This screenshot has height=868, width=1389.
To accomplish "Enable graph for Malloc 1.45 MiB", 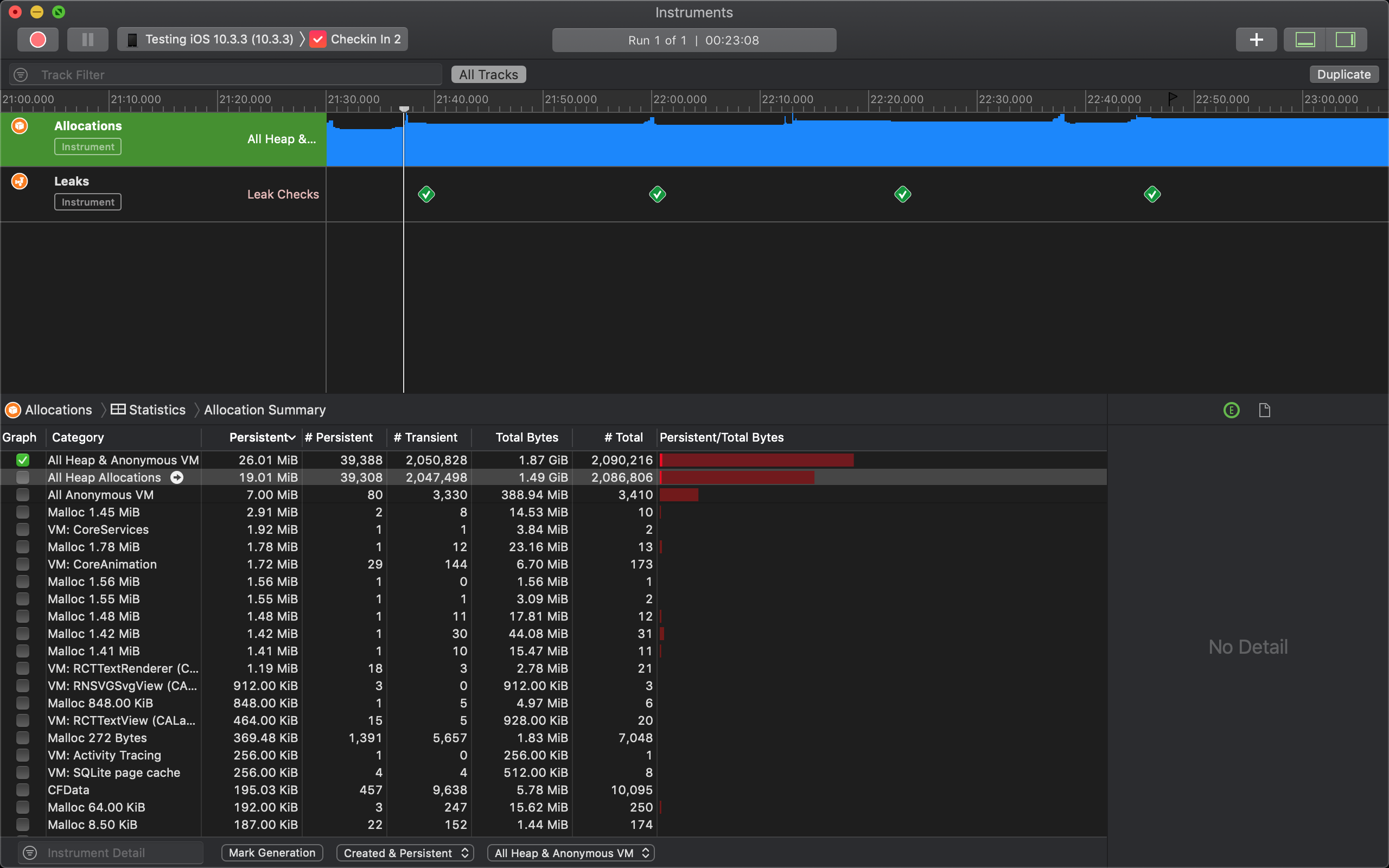I will coord(23,512).
